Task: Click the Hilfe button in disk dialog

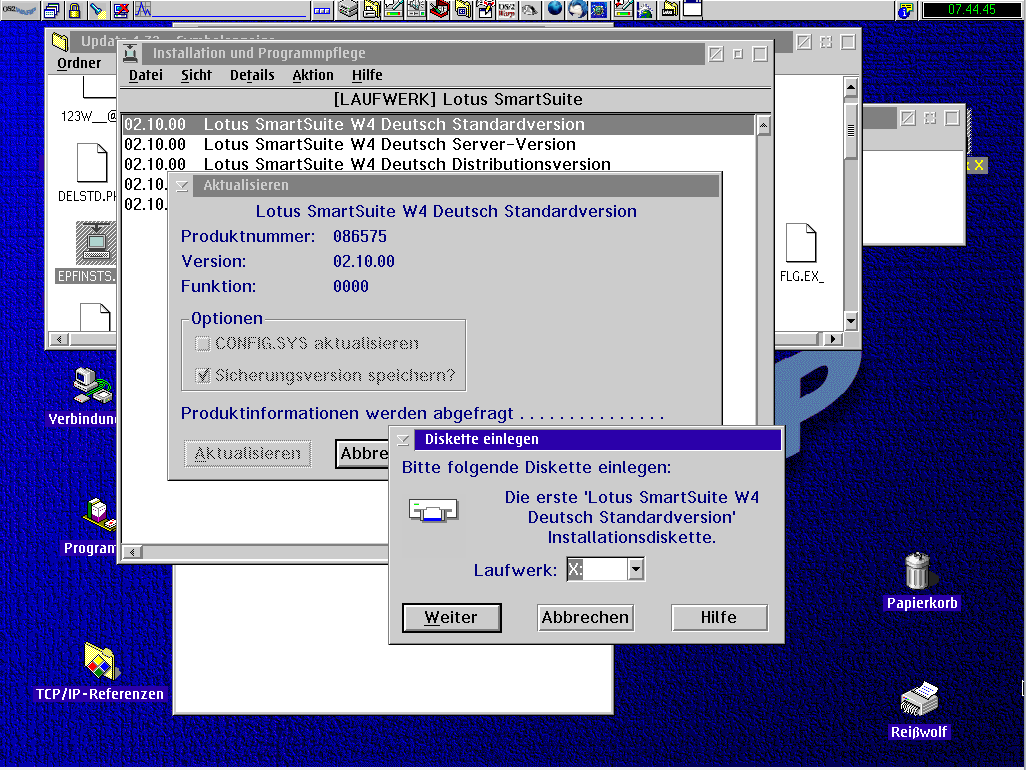Action: point(719,618)
